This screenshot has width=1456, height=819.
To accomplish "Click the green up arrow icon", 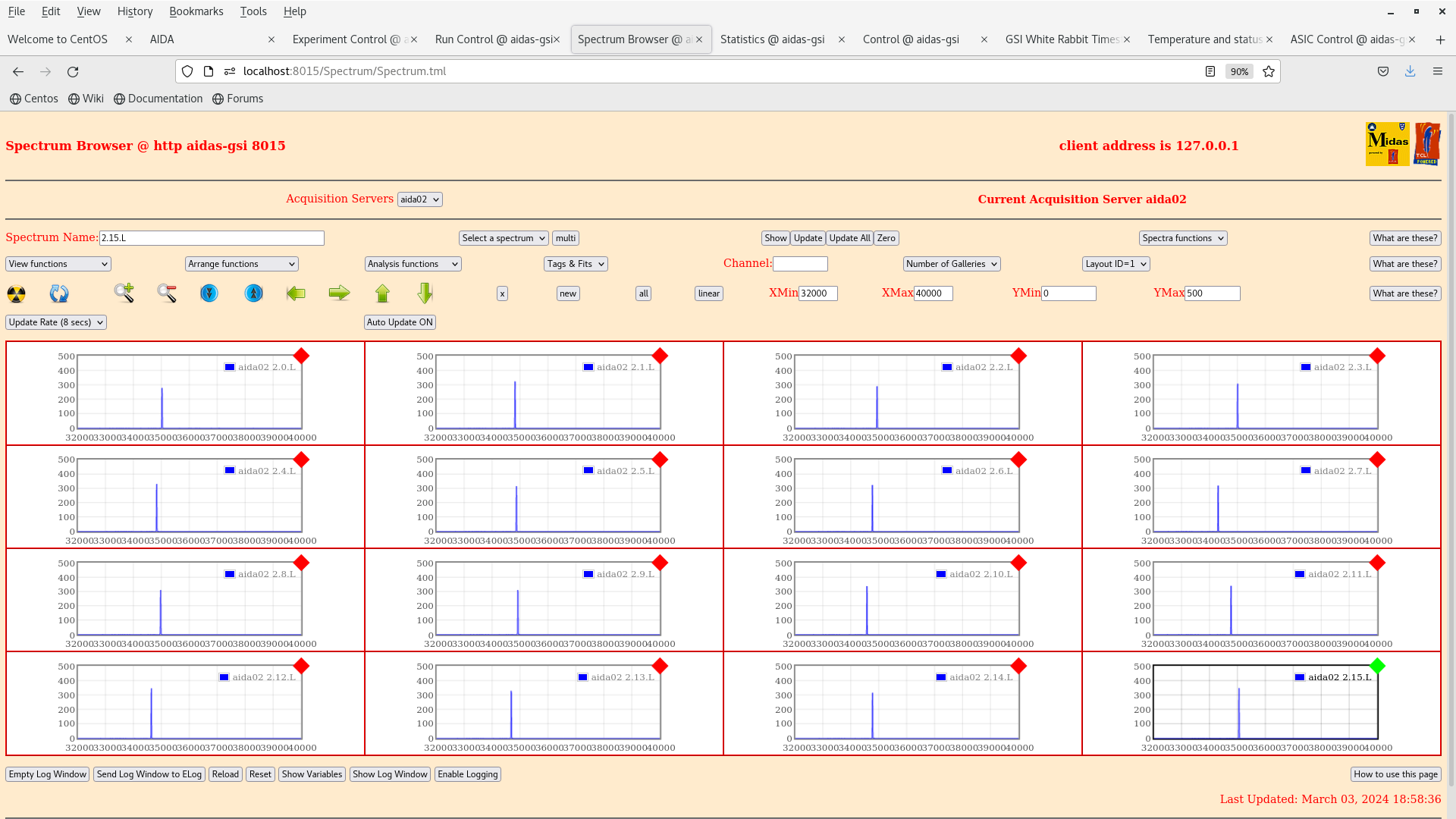I will [x=382, y=293].
